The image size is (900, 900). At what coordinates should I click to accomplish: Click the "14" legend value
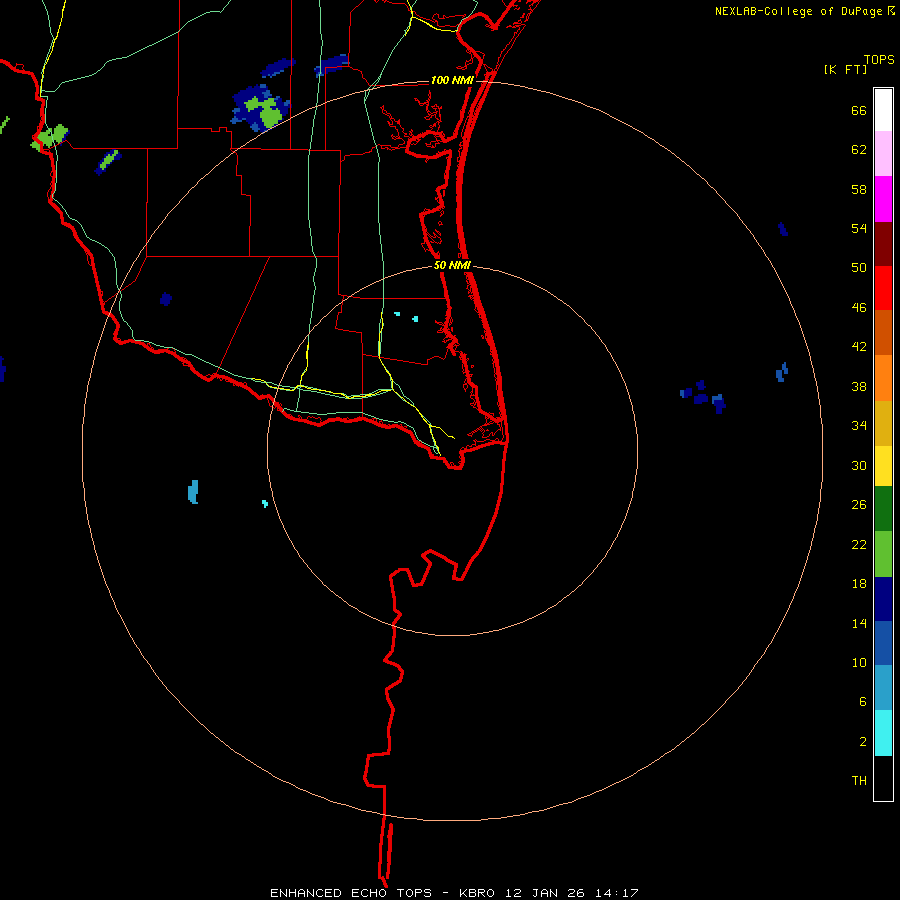click(x=859, y=623)
